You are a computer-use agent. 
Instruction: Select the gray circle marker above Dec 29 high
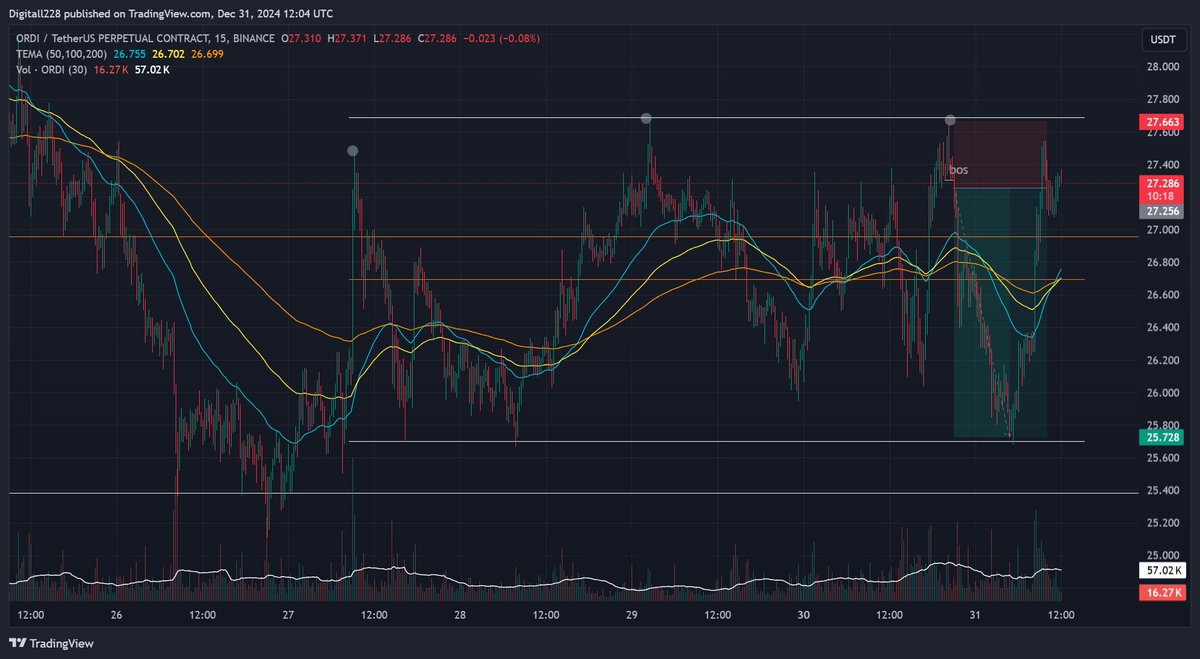click(x=647, y=119)
